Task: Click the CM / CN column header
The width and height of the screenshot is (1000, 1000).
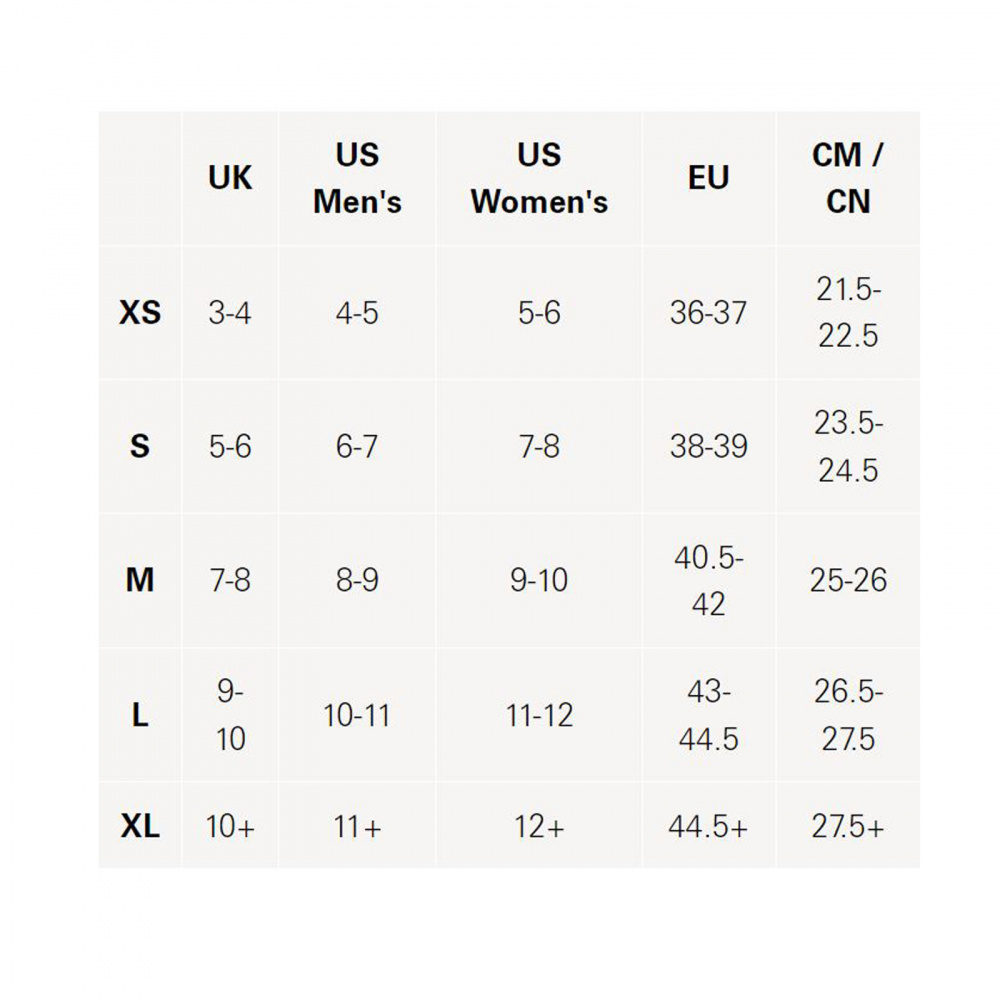Action: coord(847,179)
